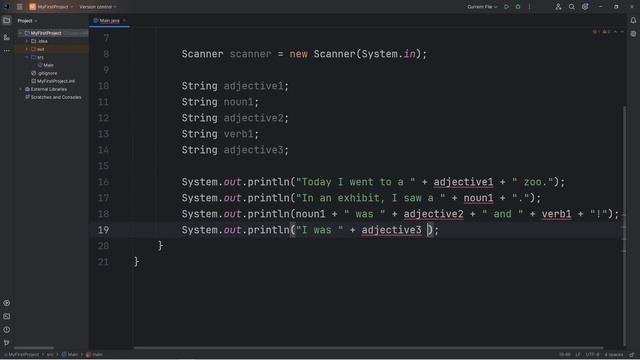The width and height of the screenshot is (640, 360).
Task: Click the editor horizontal scrollbar
Action: tap(368, 348)
